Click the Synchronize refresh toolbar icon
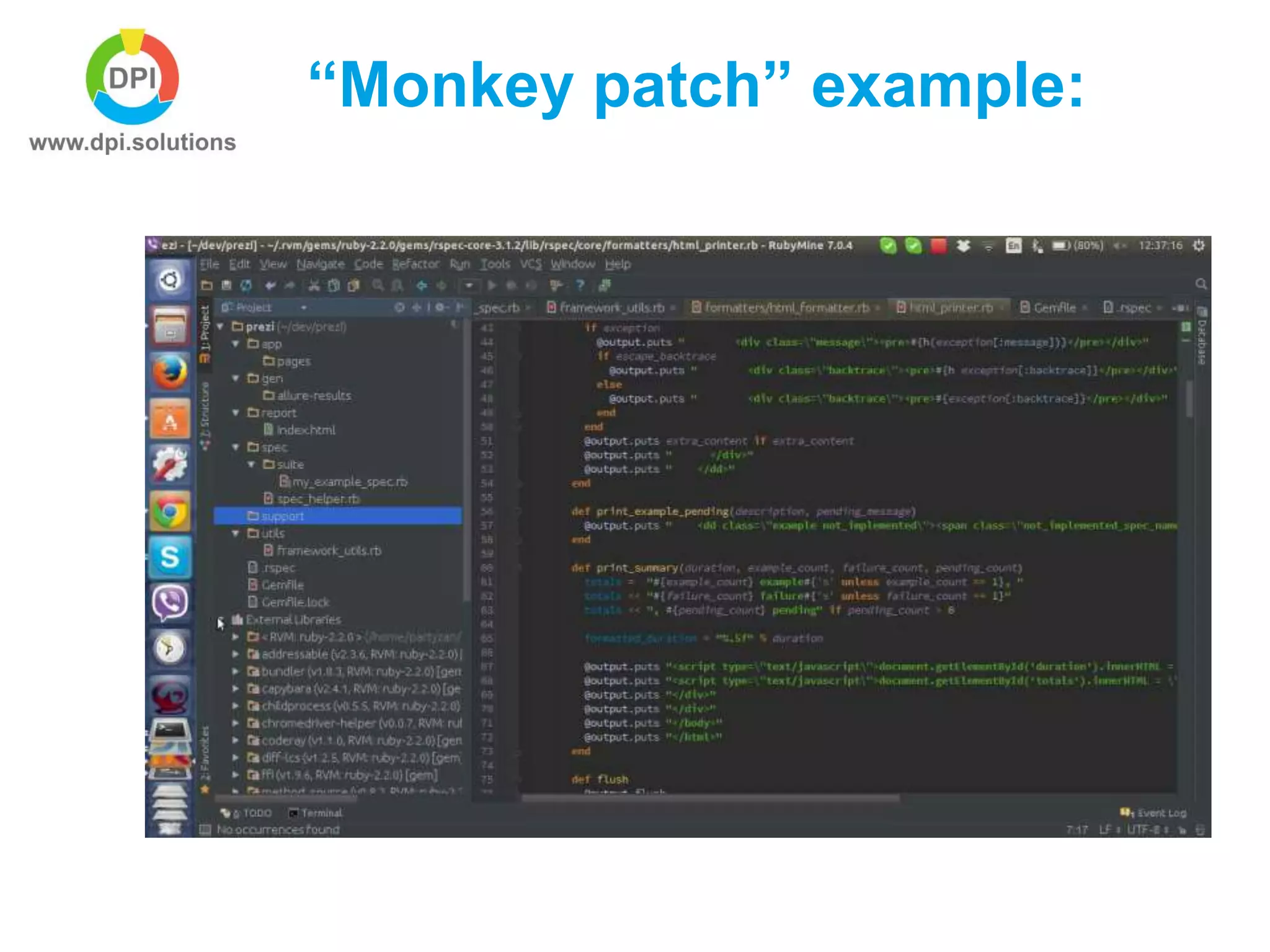The width and height of the screenshot is (1270, 952). tap(246, 285)
